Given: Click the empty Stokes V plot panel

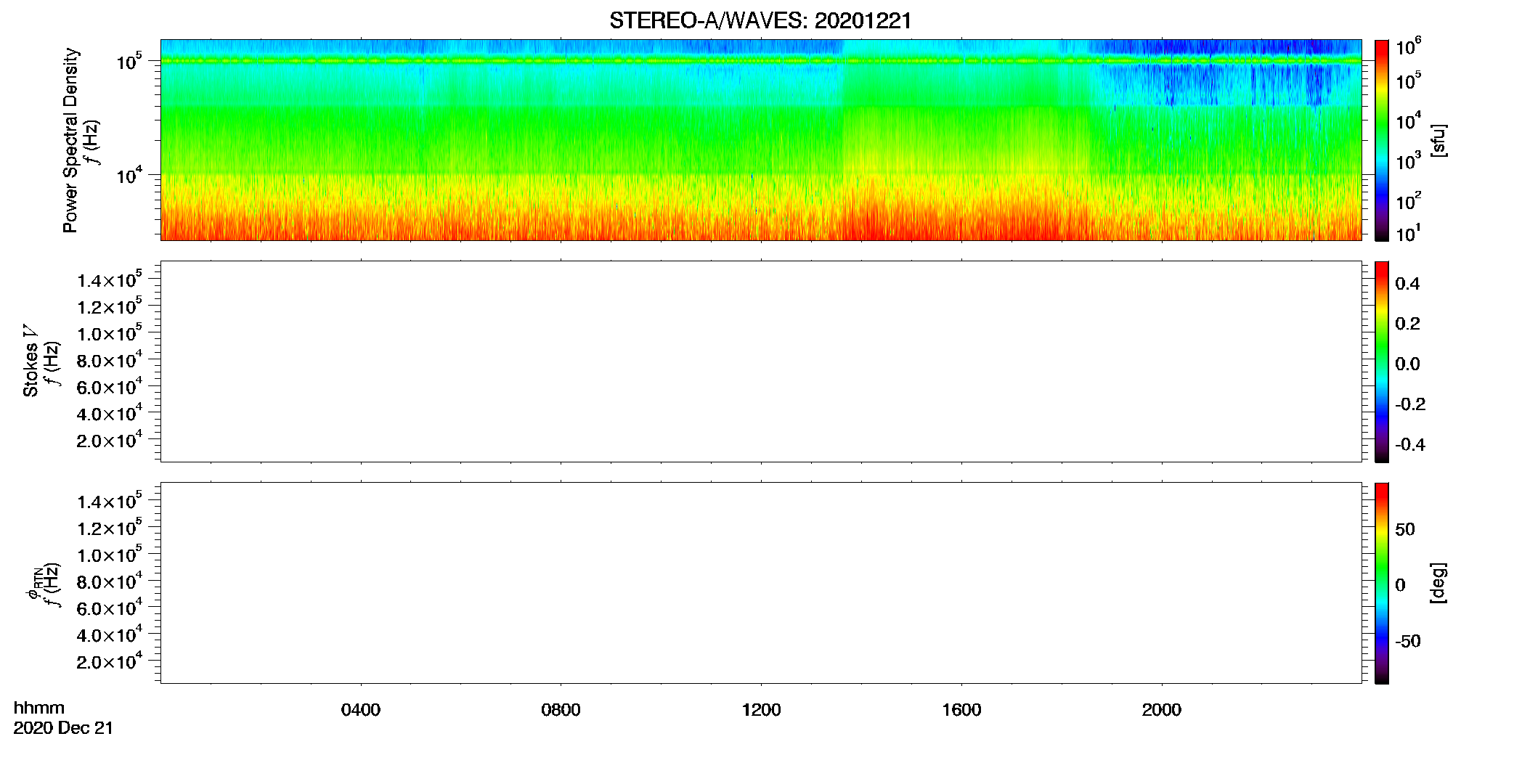Looking at the screenshot, I should [761, 362].
